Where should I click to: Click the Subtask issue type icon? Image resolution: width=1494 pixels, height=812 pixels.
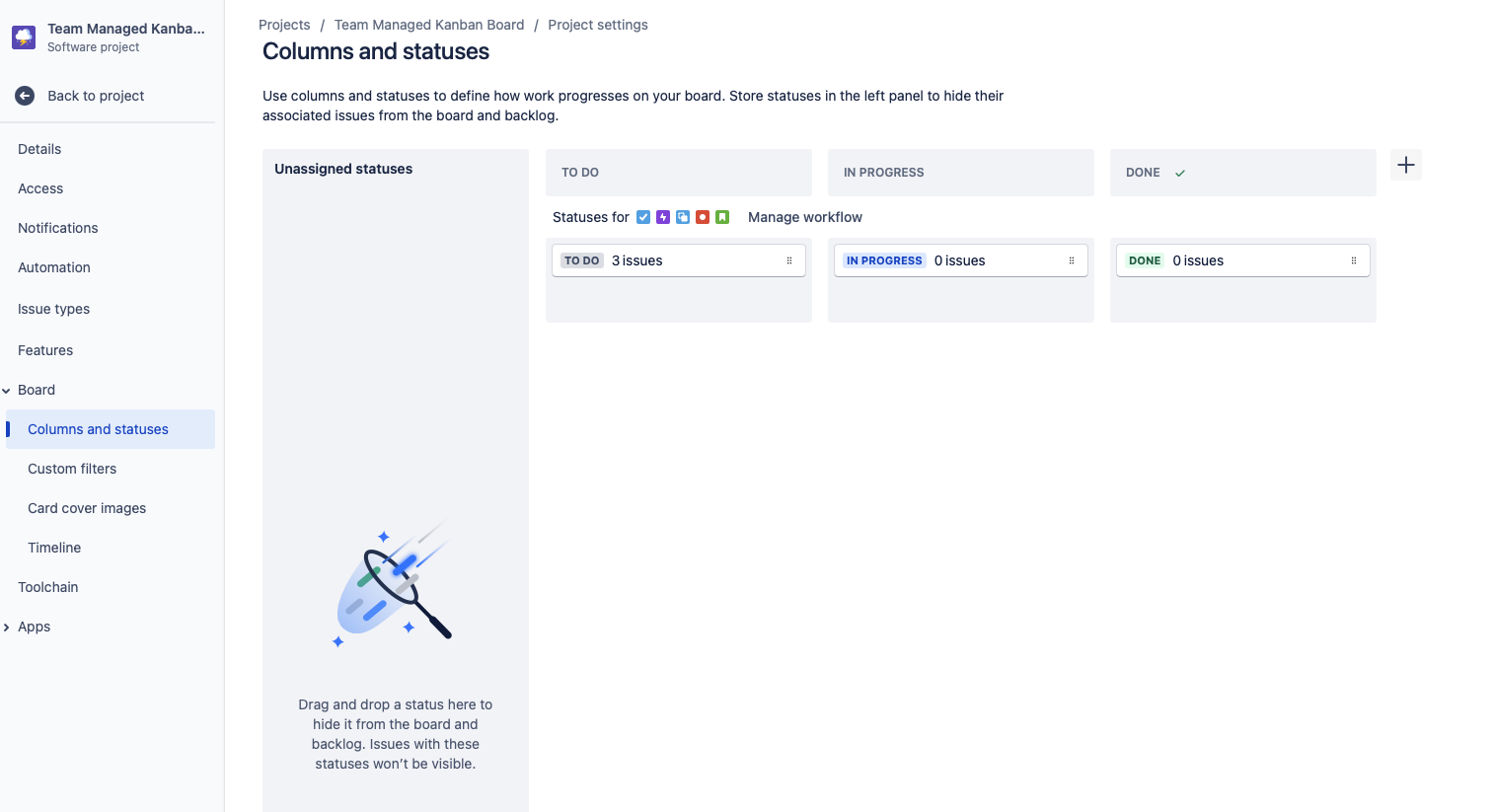pyautogui.click(x=683, y=217)
